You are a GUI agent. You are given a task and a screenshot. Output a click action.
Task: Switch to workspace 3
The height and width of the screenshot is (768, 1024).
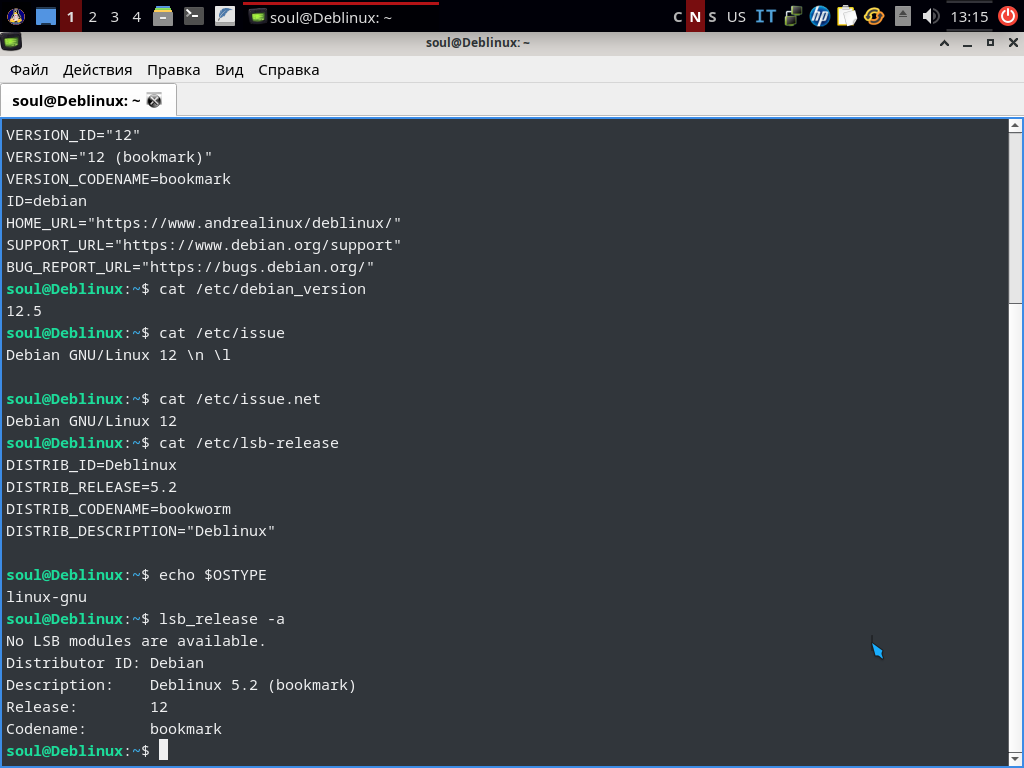click(x=115, y=16)
